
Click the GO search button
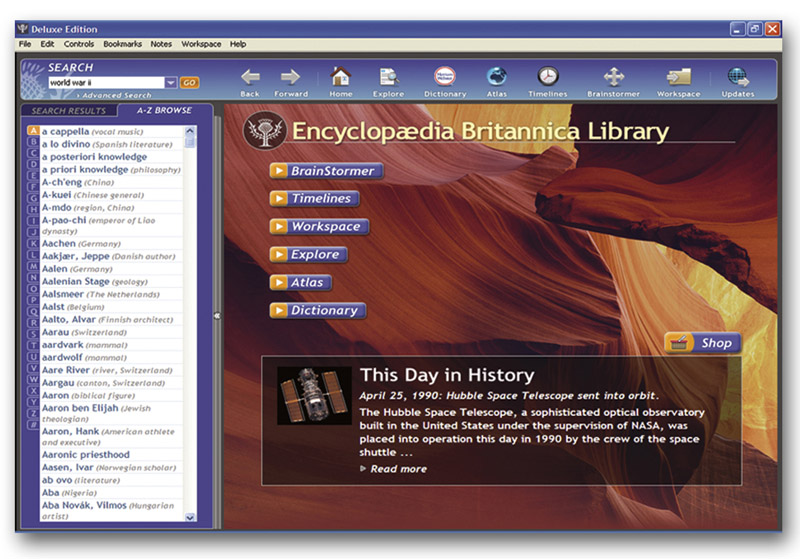click(189, 83)
